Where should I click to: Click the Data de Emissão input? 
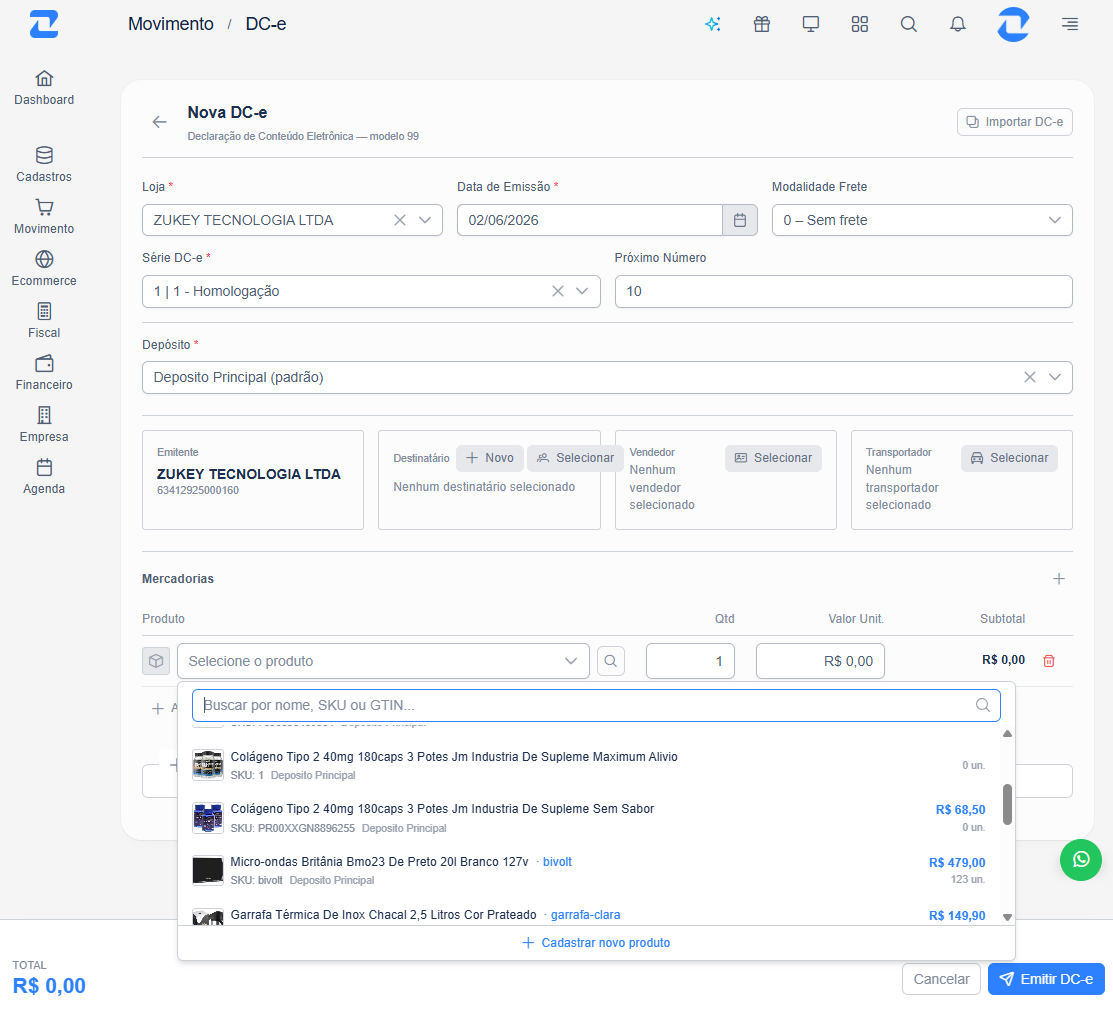point(590,220)
